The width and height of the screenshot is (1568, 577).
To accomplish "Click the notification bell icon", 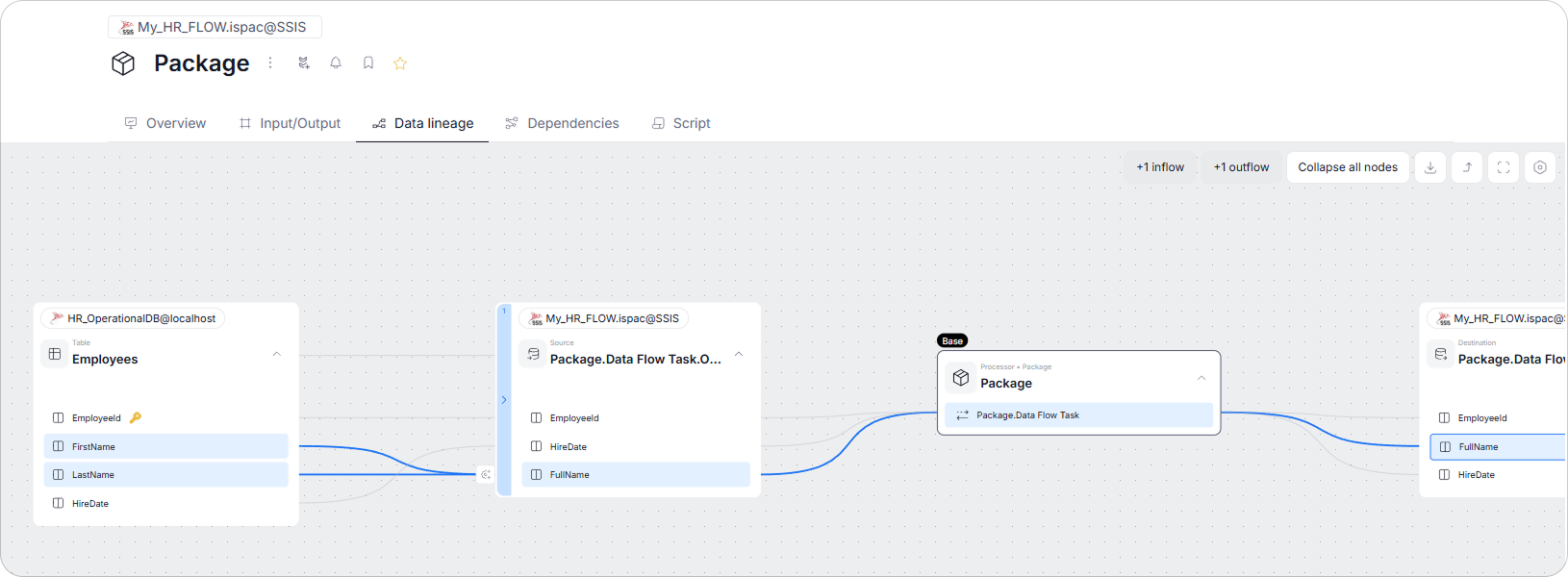I will click(x=336, y=63).
